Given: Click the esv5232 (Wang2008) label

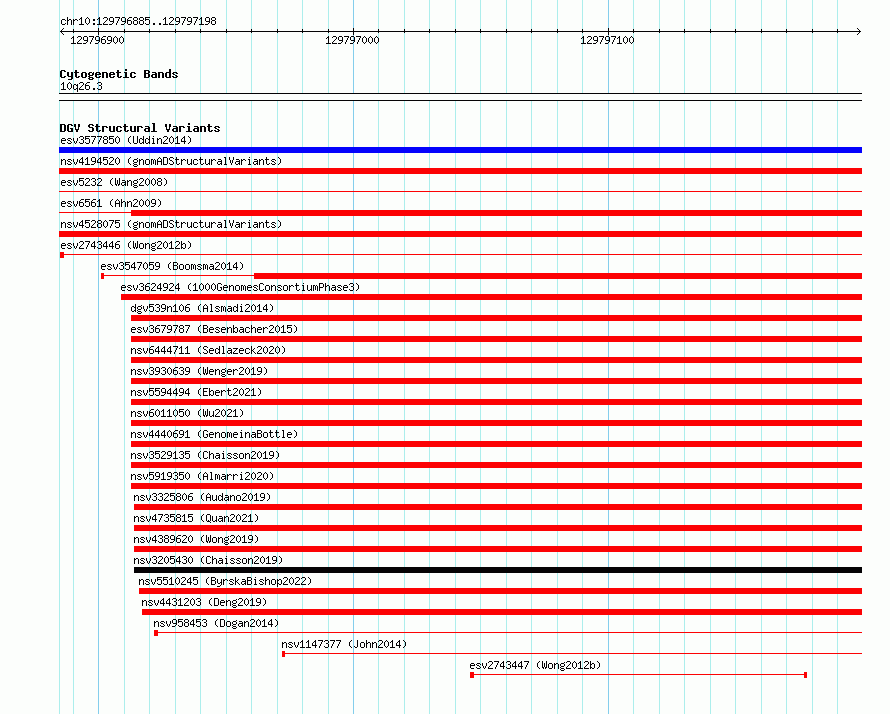Looking at the screenshot, I should (114, 182).
